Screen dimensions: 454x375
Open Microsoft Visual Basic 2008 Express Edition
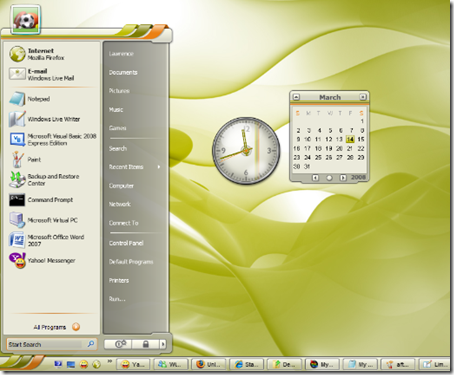coord(53,139)
